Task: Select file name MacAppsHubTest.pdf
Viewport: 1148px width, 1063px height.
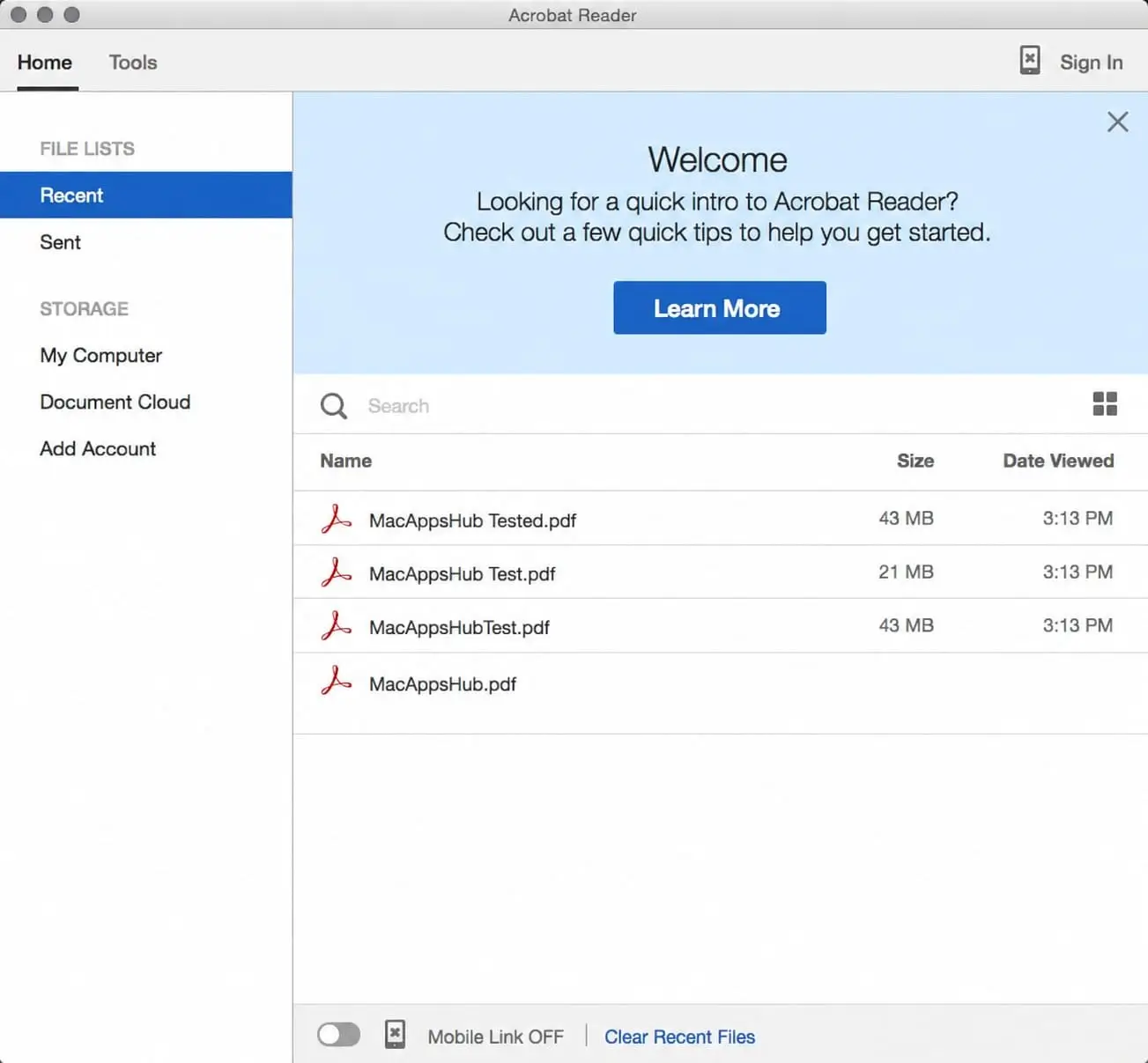Action: tap(459, 628)
